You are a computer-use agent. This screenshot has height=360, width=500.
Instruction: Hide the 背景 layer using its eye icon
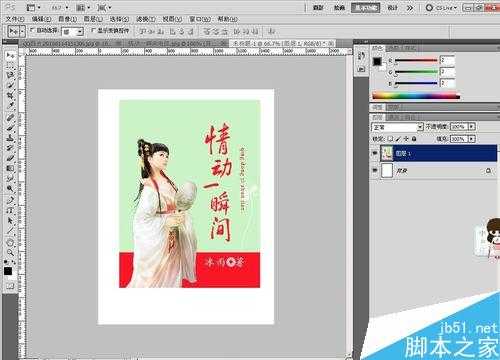[375, 170]
